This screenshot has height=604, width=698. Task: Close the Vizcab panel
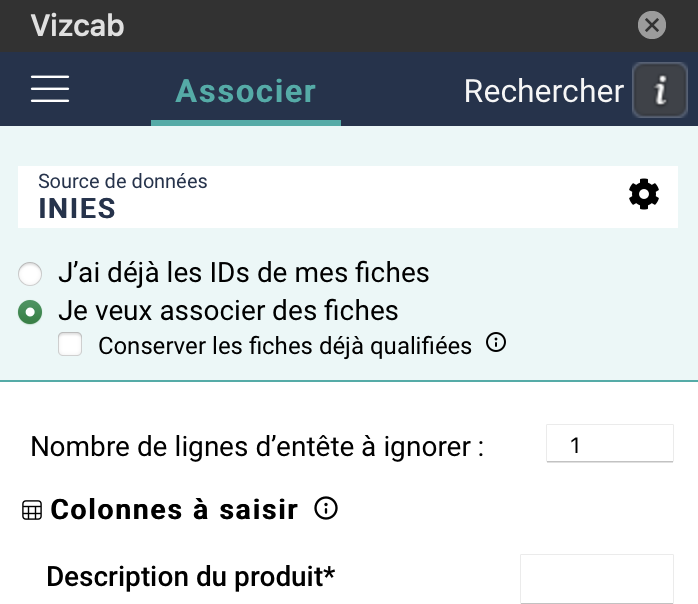(x=652, y=25)
